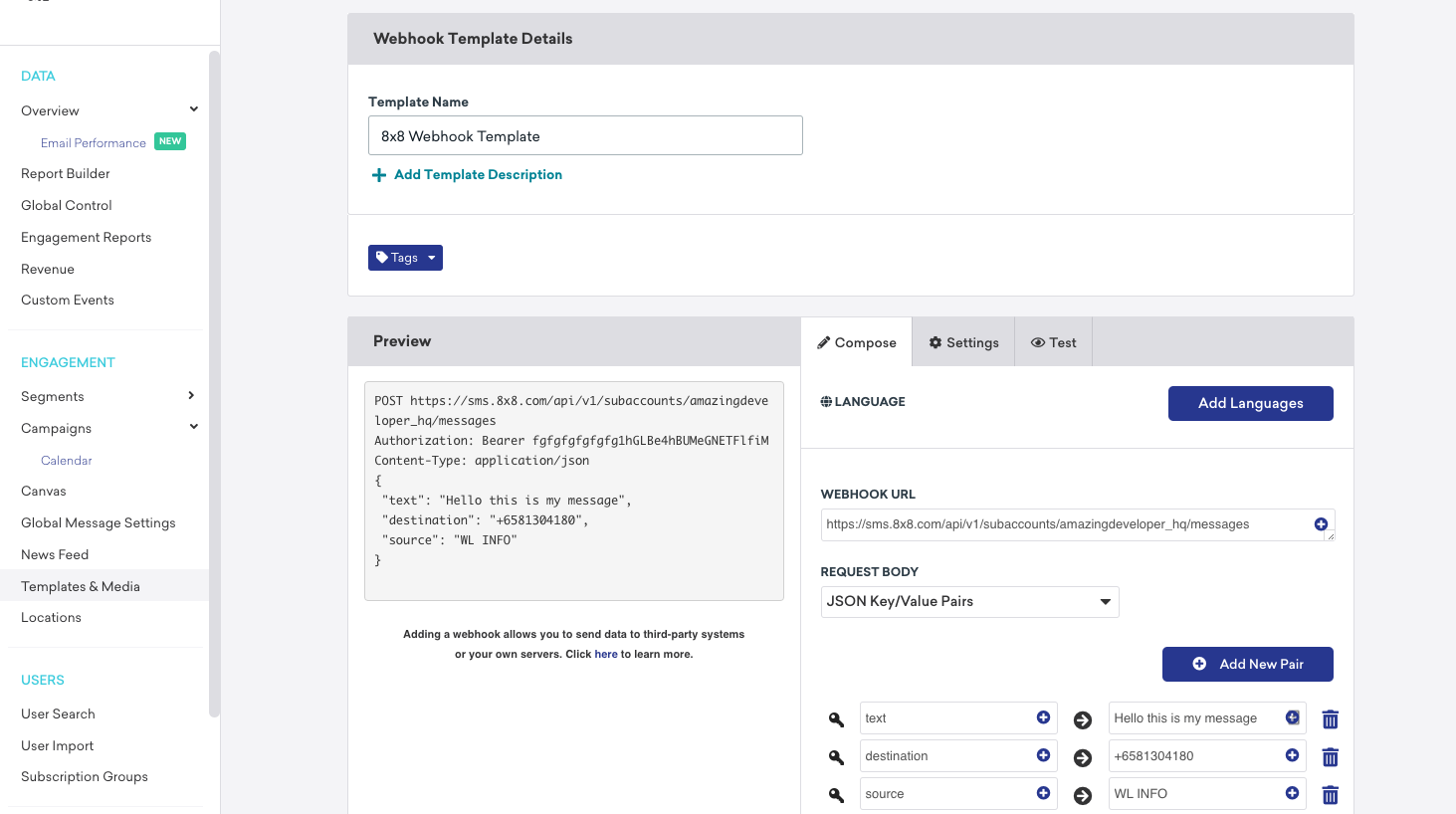Click the Template Name input field

[x=585, y=136]
